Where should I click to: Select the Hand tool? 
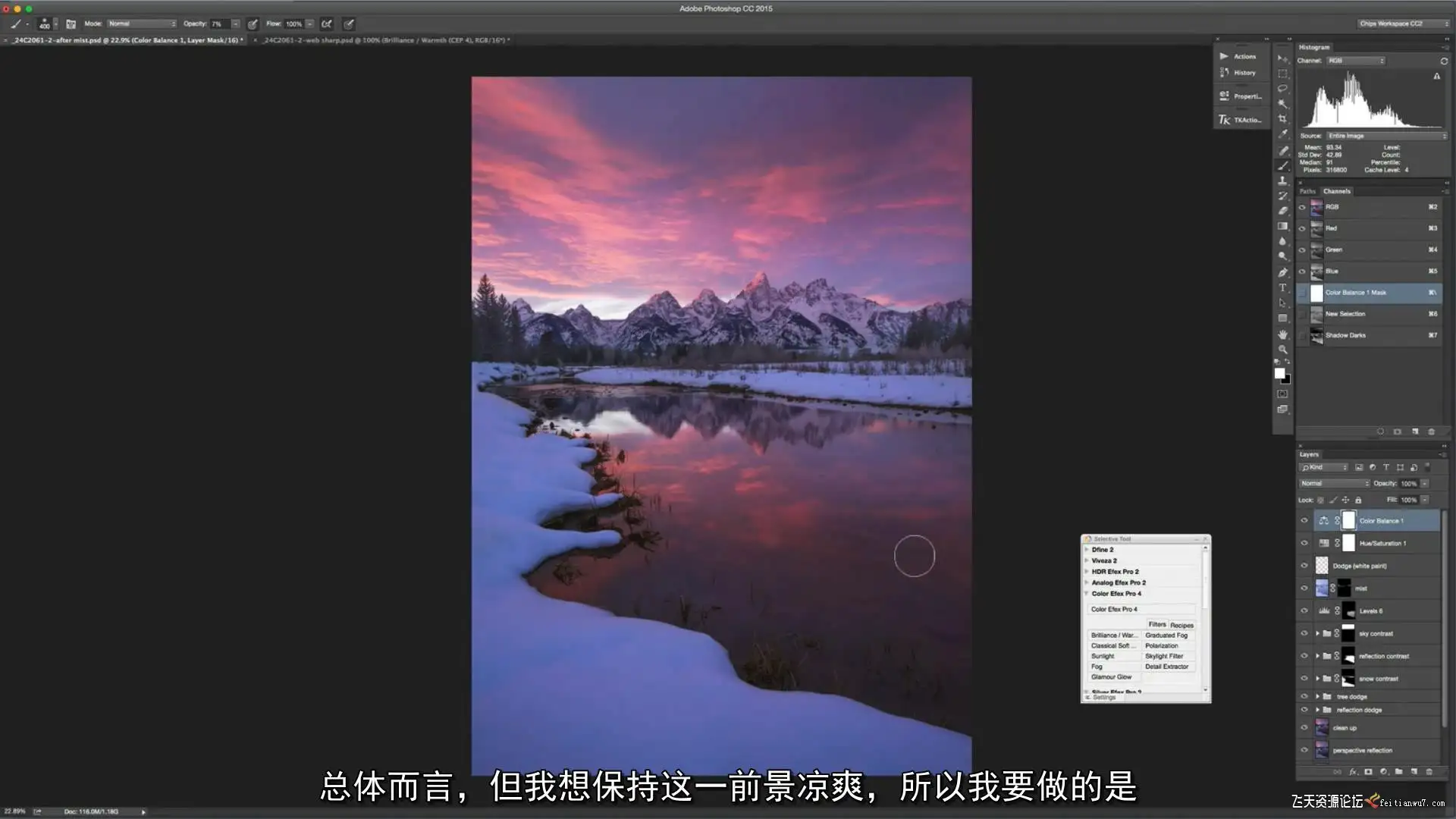click(1282, 334)
